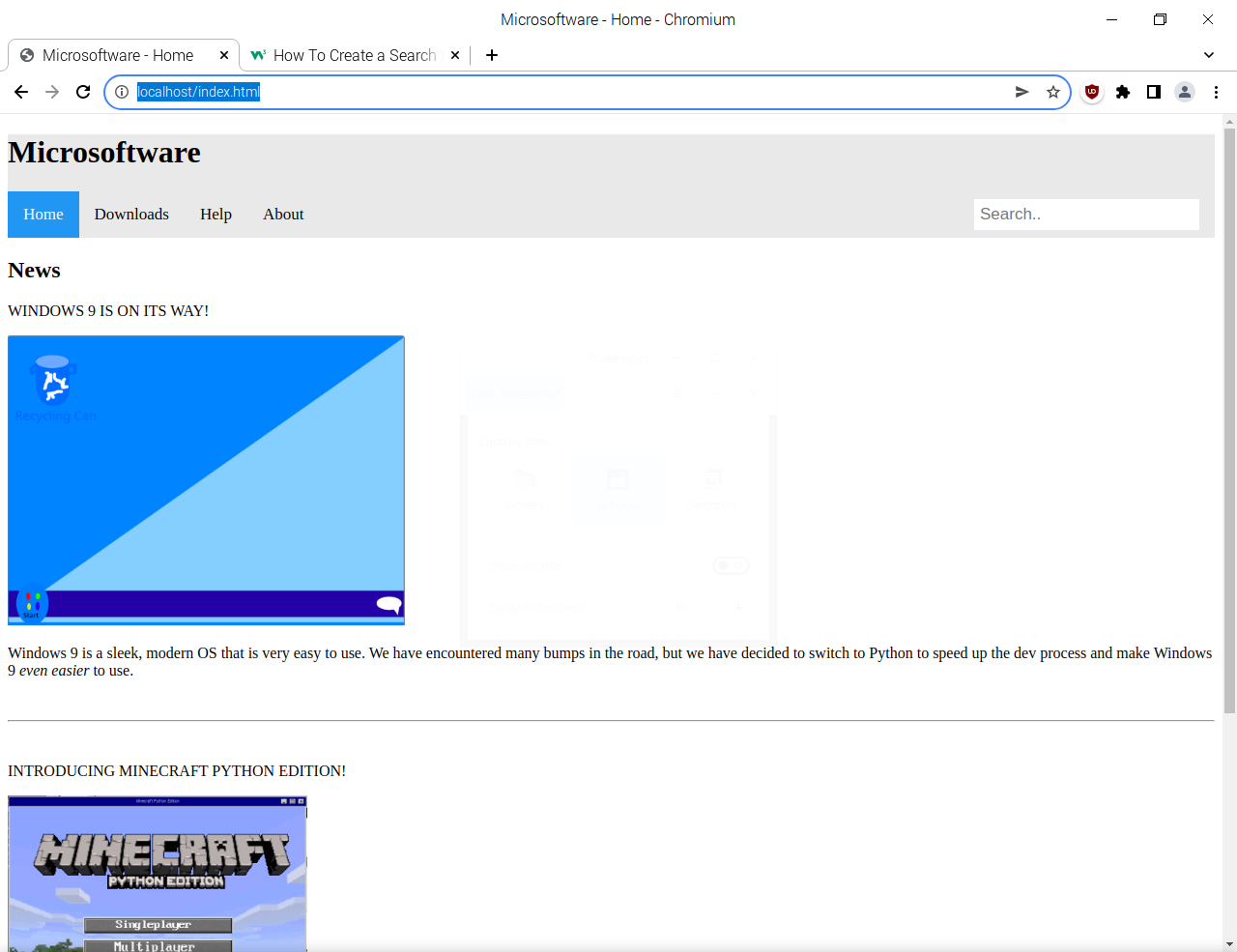Click the vertical page scrollbar thumb
Viewport: 1237px width, 952px height.
point(1229,420)
